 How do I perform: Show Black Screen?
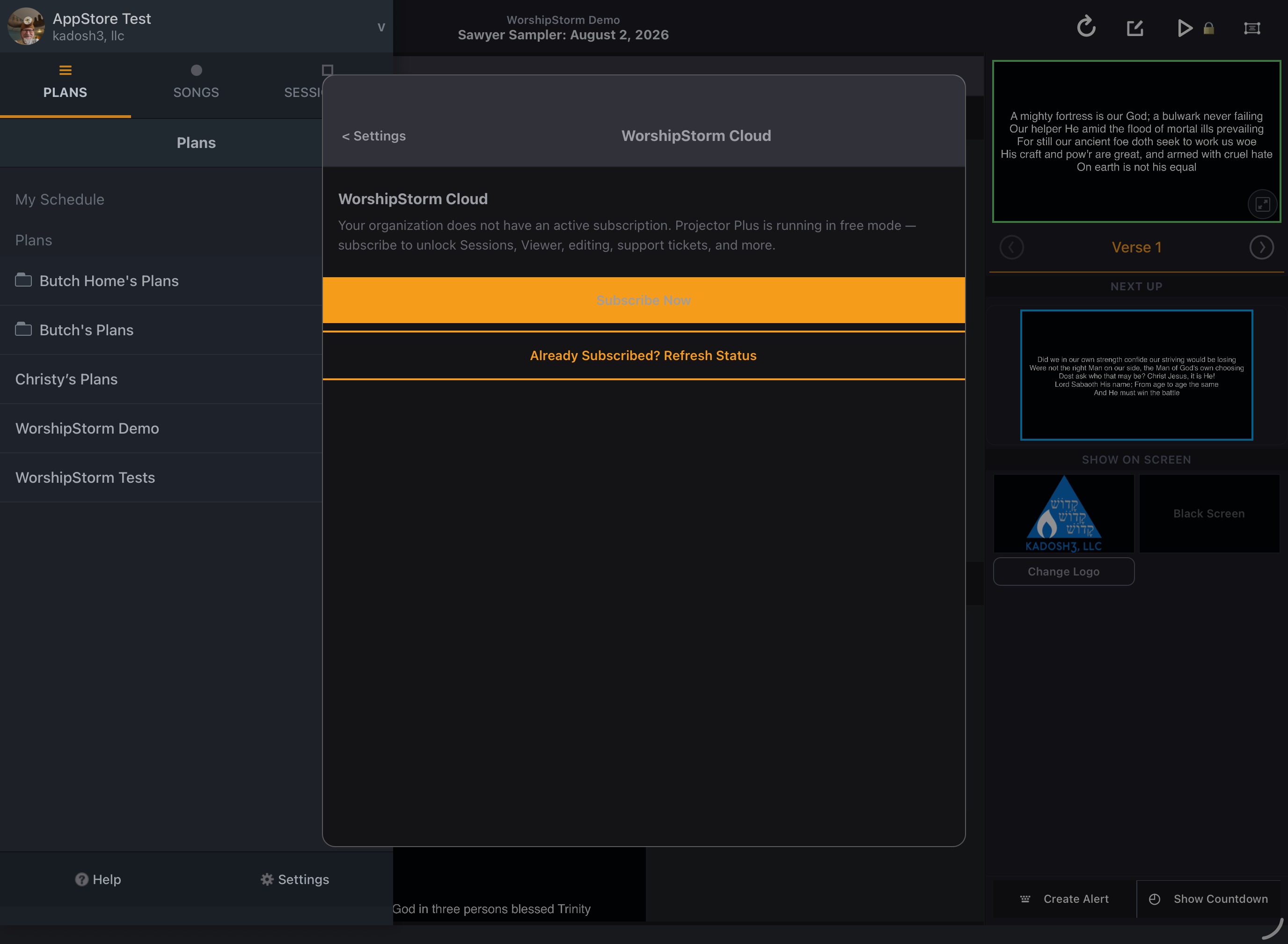point(1209,513)
